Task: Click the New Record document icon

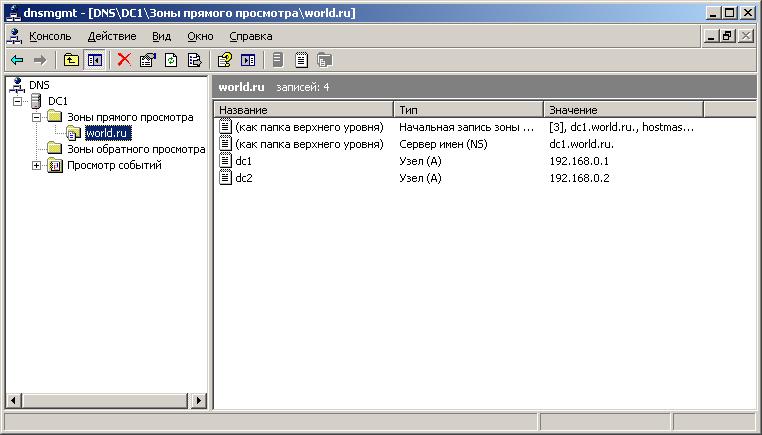Action: pyautogui.click(x=301, y=60)
